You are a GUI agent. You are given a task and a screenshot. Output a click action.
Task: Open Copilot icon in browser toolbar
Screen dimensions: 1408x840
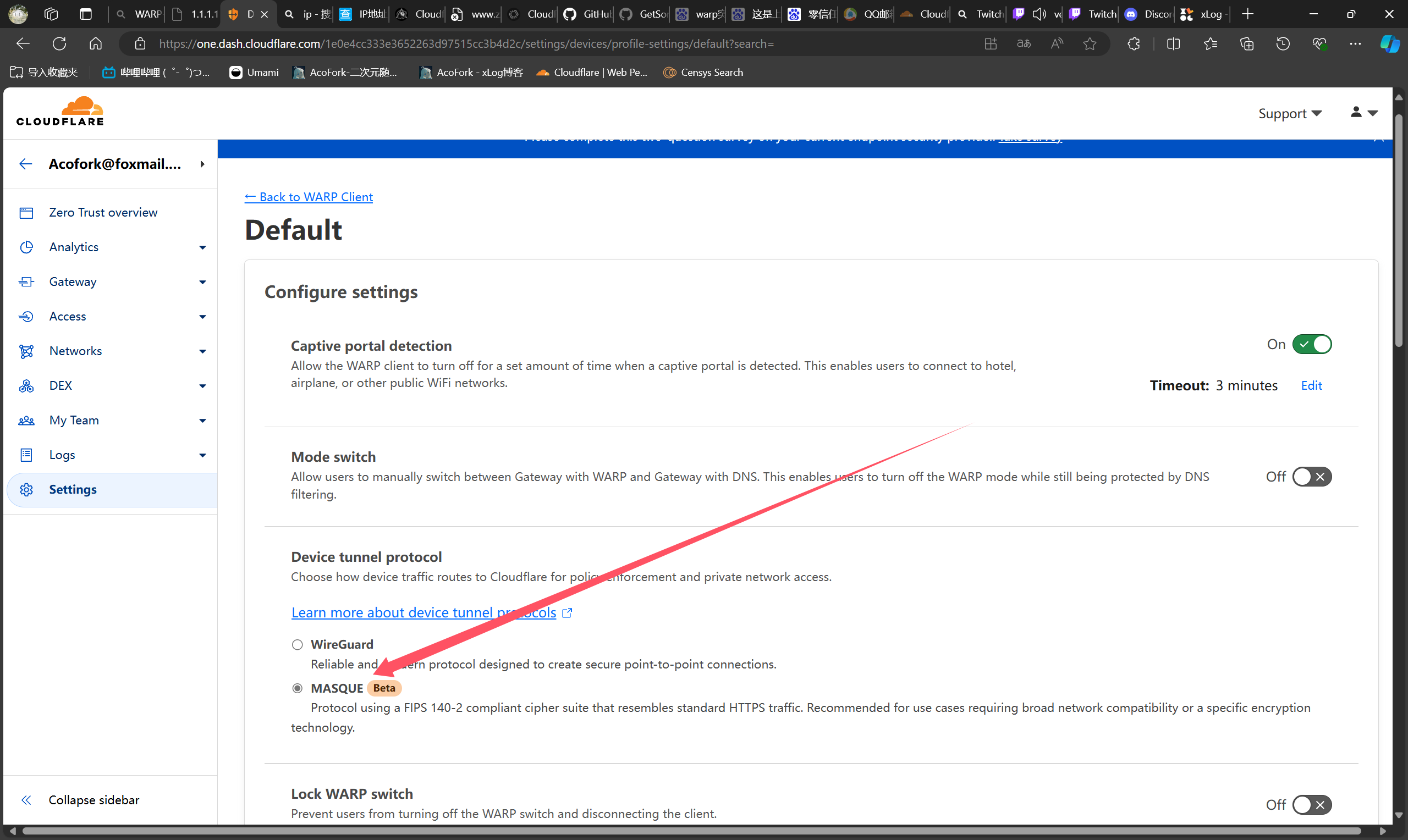pos(1389,43)
